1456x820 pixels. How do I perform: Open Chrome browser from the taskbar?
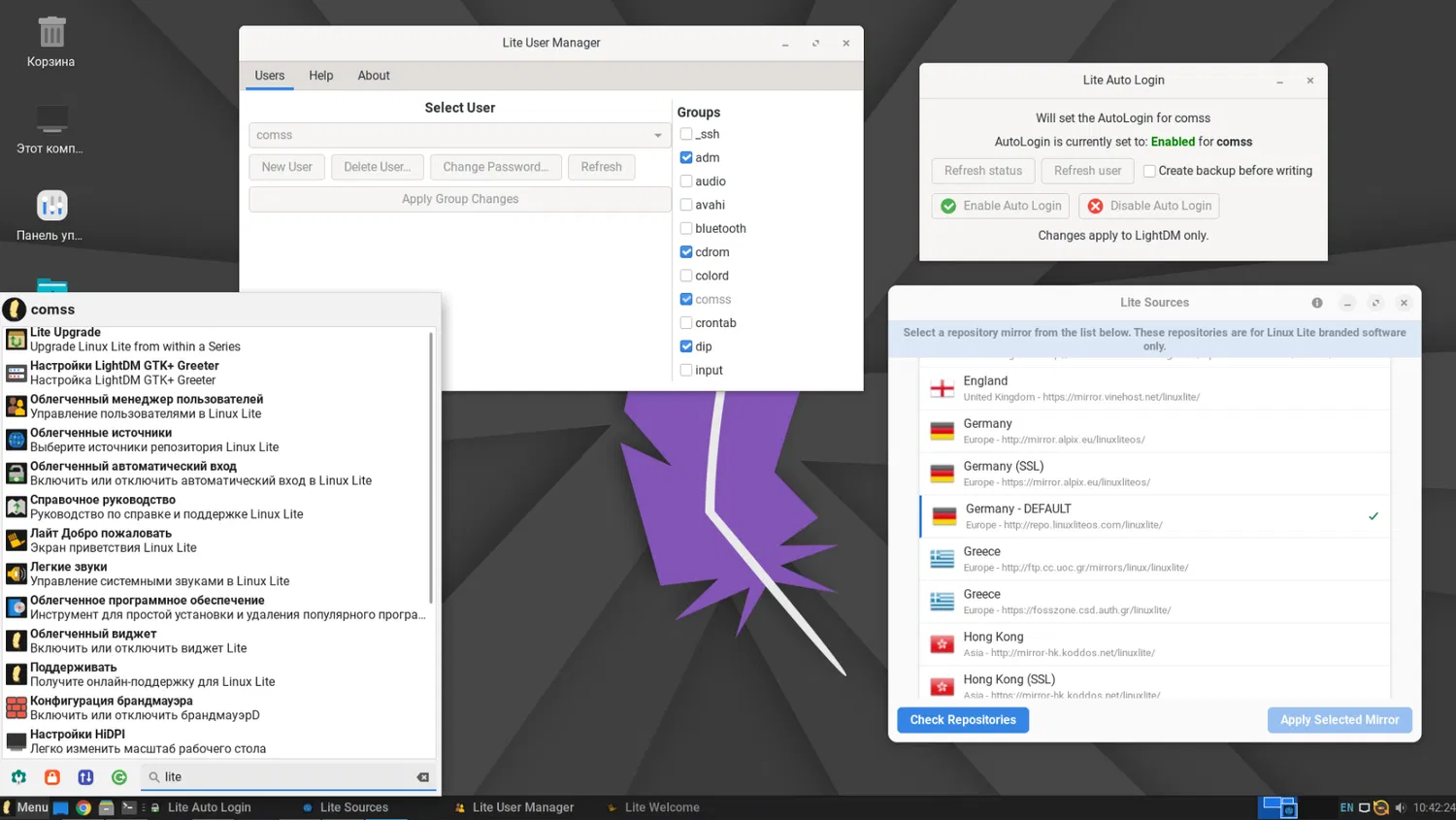[83, 807]
